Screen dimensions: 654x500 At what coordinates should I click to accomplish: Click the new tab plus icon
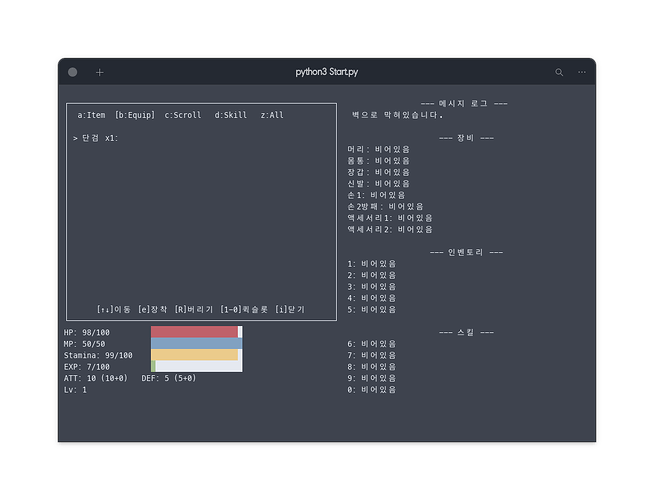pyautogui.click(x=100, y=73)
